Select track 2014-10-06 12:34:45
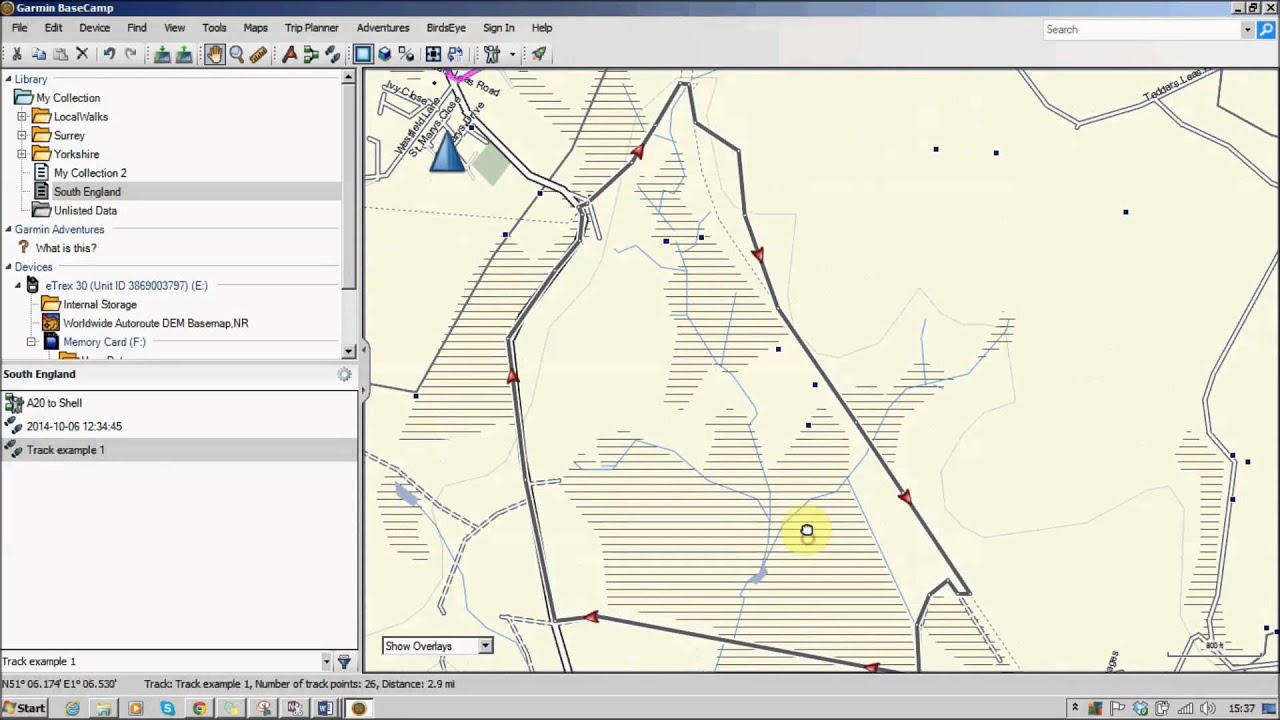The height and width of the screenshot is (720, 1280). (x=74, y=426)
